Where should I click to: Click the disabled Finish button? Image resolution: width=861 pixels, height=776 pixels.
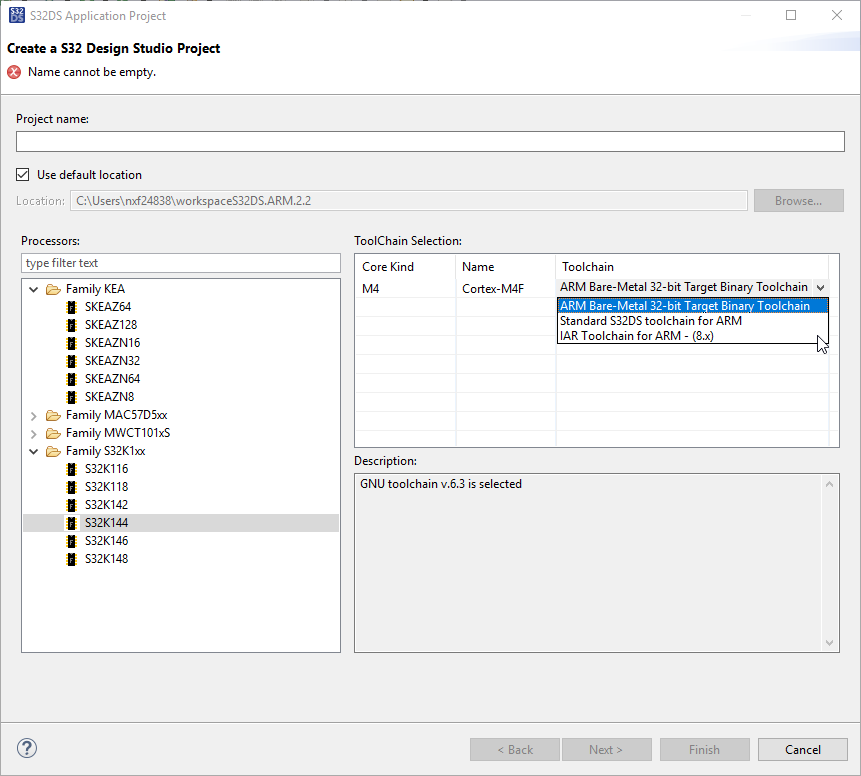(705, 750)
